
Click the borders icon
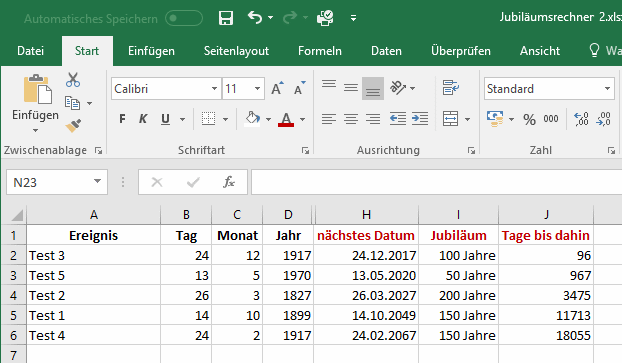(x=208, y=119)
